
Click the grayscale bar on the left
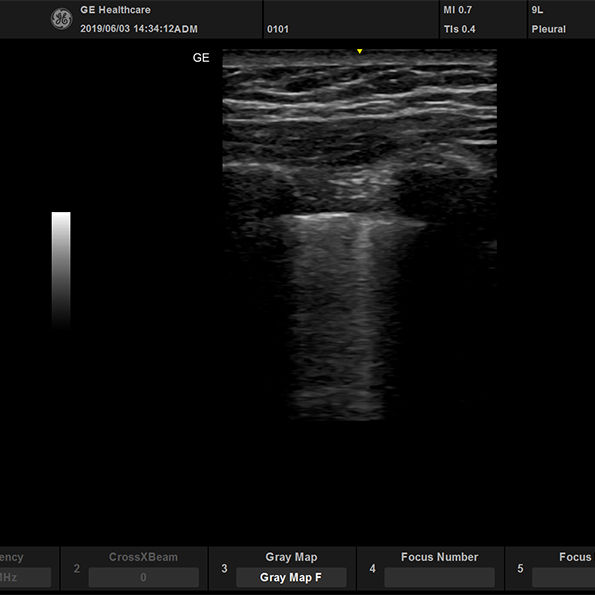(61, 270)
